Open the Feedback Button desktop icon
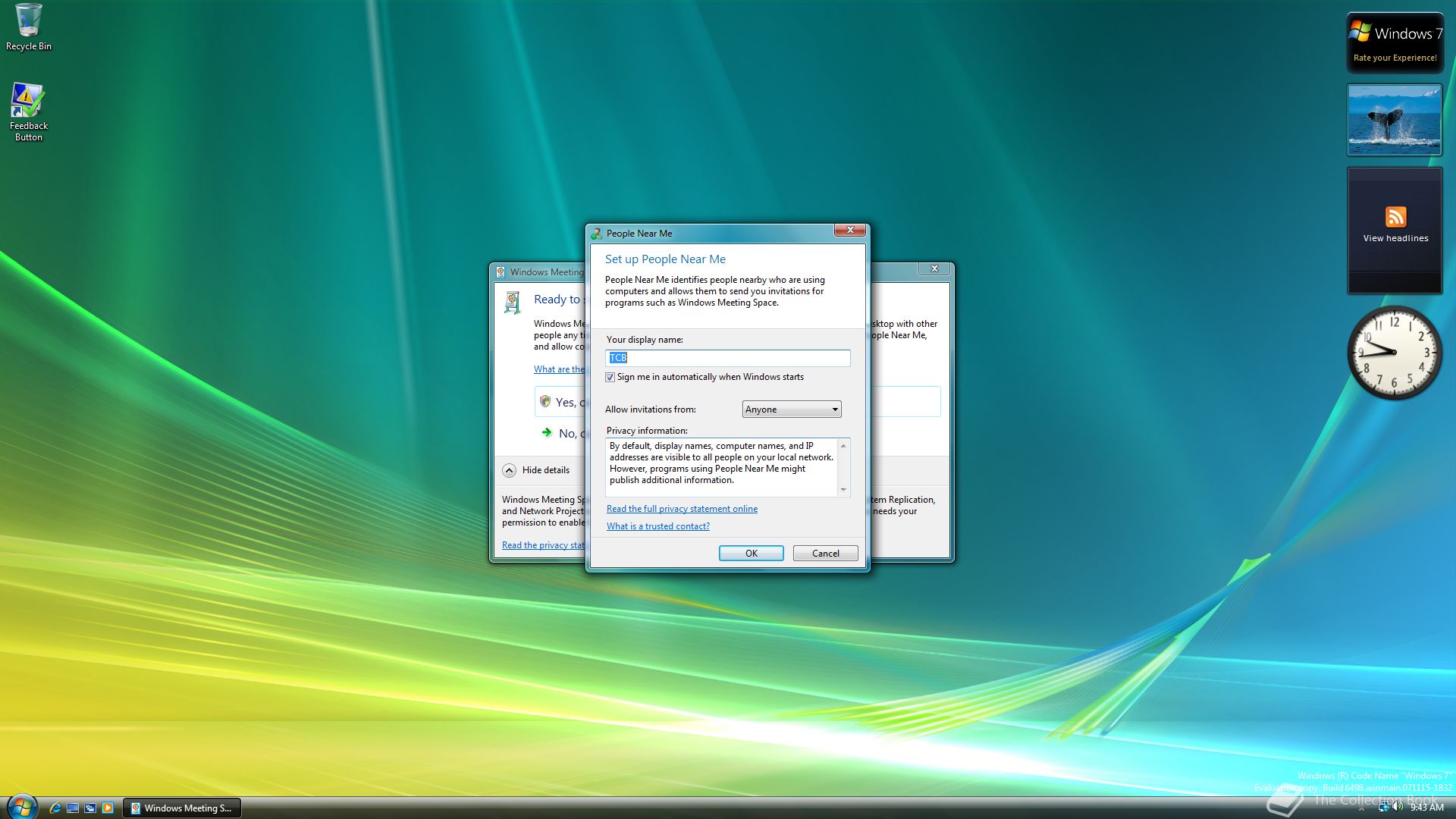Image resolution: width=1456 pixels, height=819 pixels. [28, 111]
